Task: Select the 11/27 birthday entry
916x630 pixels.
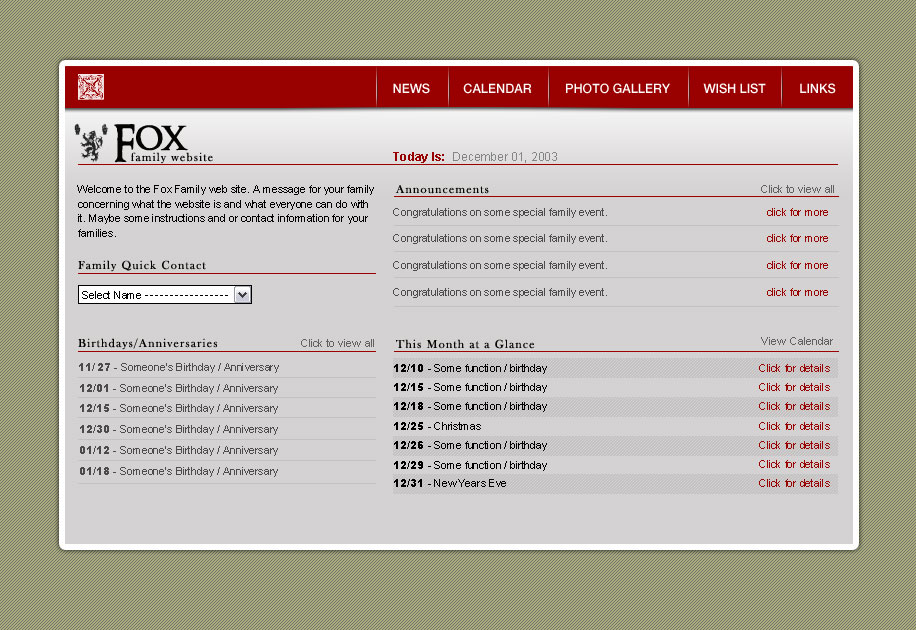Action: pos(178,367)
